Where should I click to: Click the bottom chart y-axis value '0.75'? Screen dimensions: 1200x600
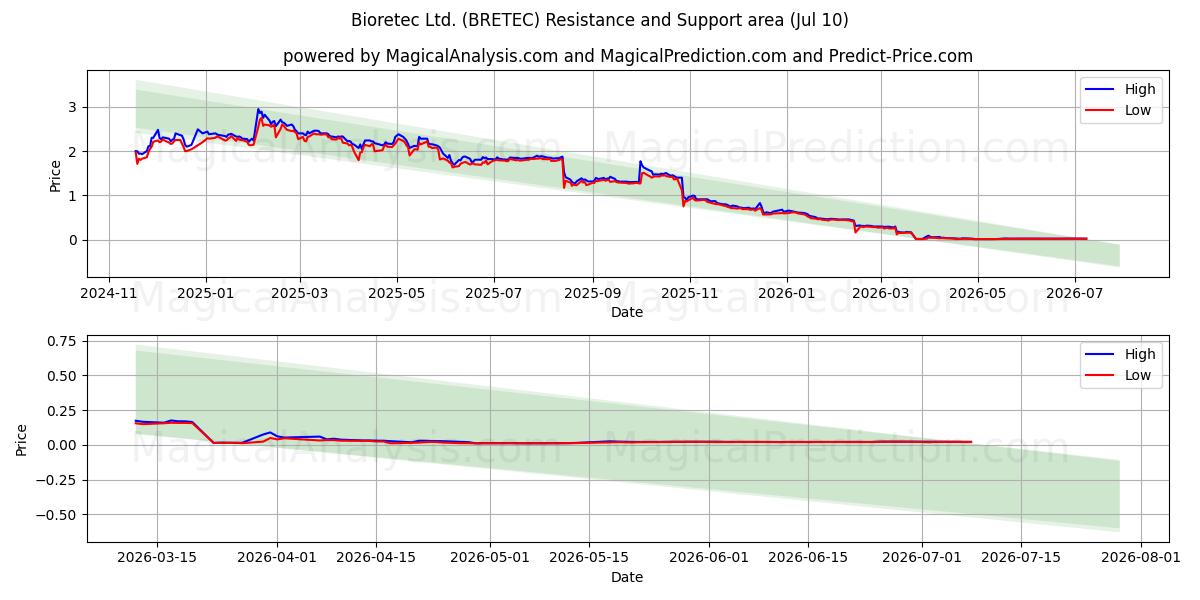coord(62,341)
